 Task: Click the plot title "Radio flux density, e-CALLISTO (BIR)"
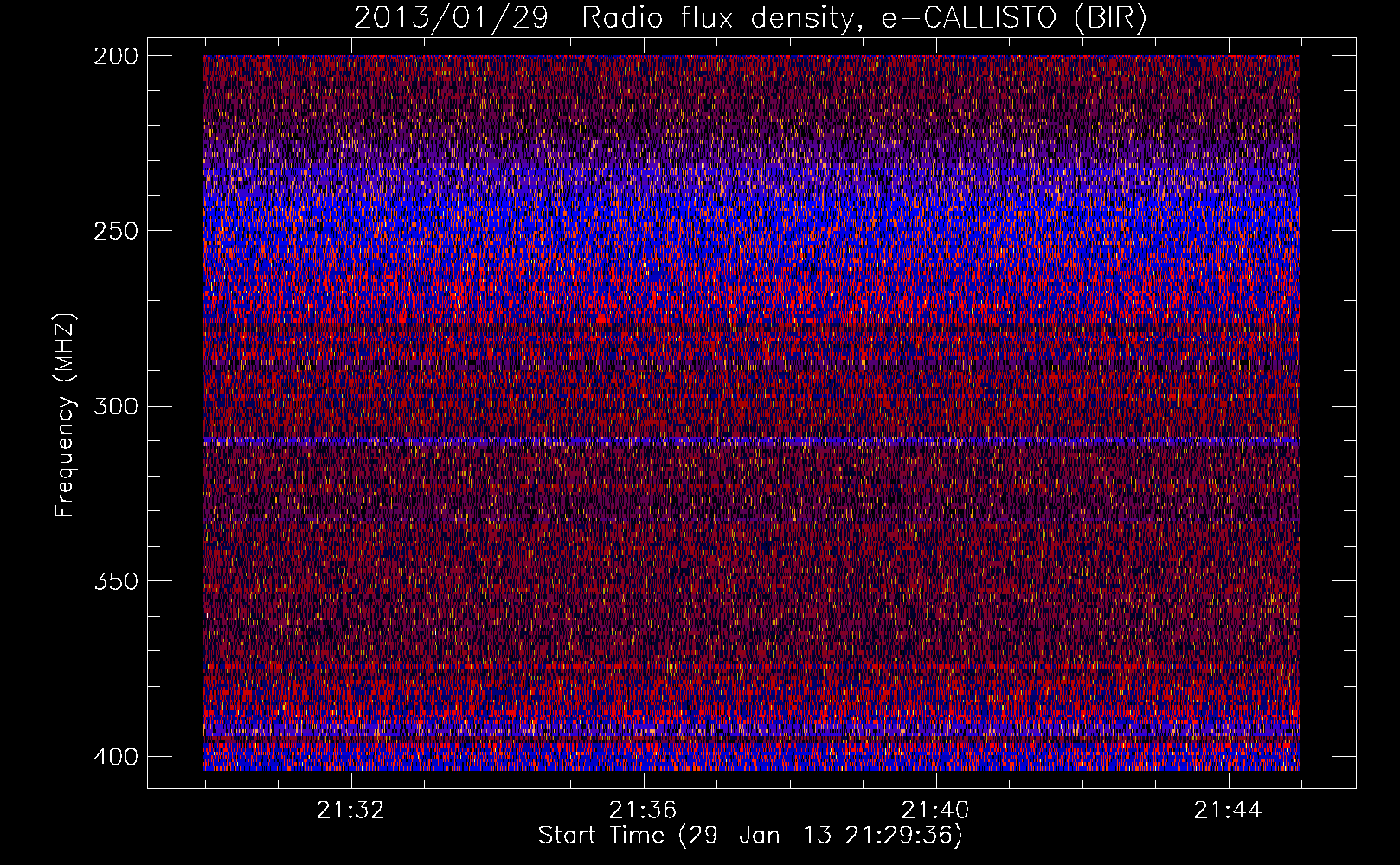coord(864,18)
